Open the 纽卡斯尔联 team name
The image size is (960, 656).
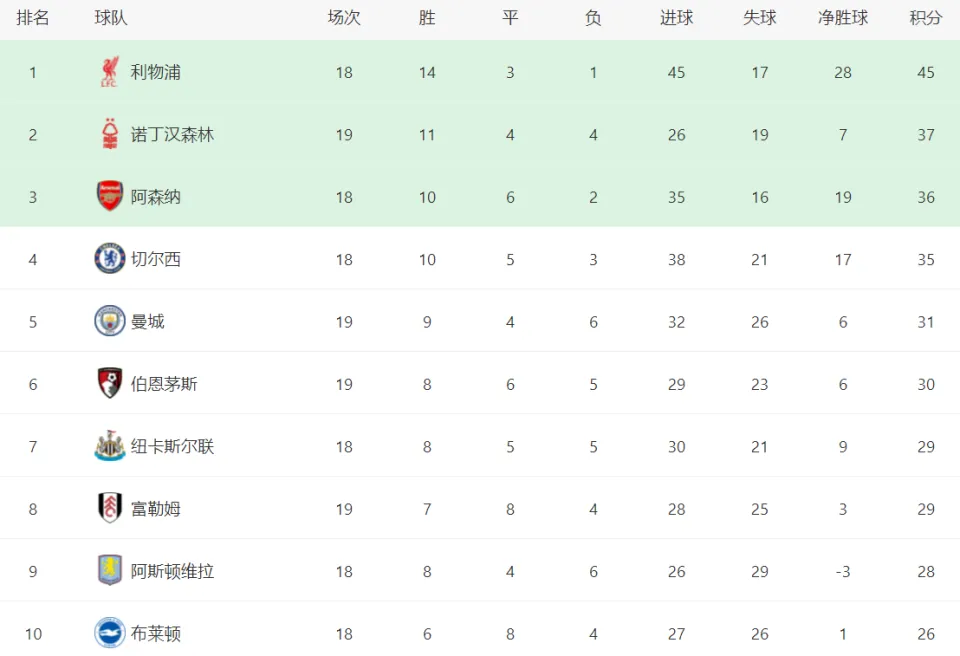point(172,447)
